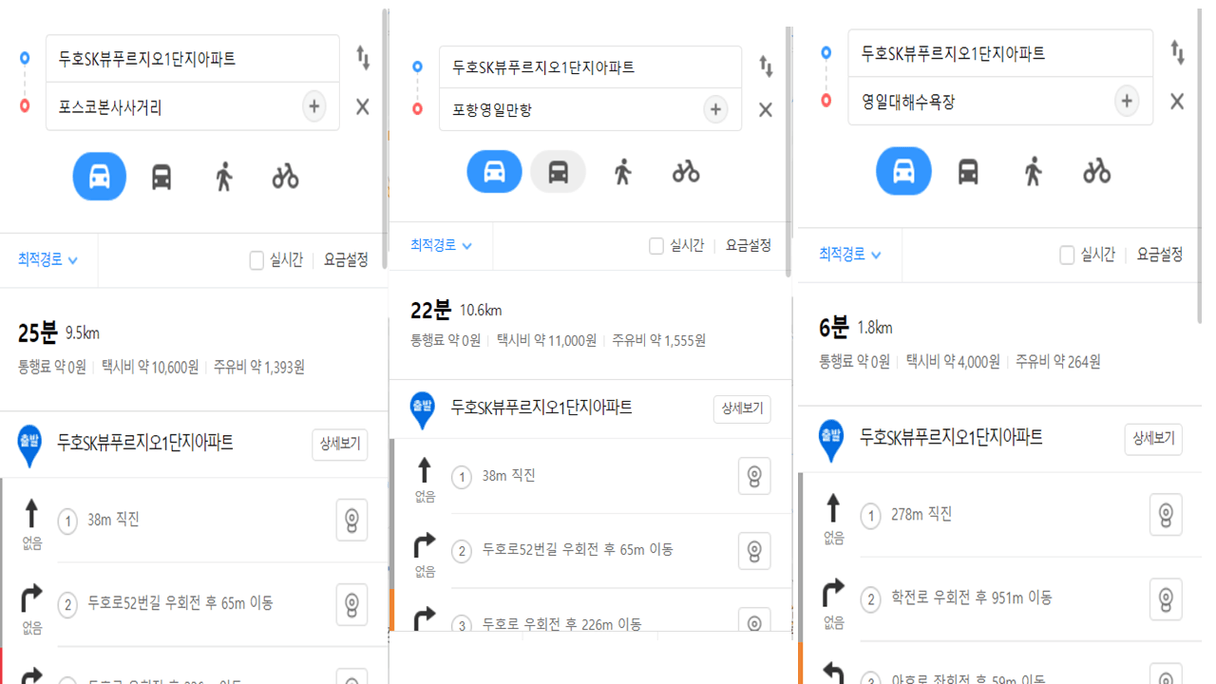Image resolution: width=1216 pixels, height=684 pixels.
Task: Open 최적경로 dropdown in 6분 route panel
Action: [x=850, y=254]
